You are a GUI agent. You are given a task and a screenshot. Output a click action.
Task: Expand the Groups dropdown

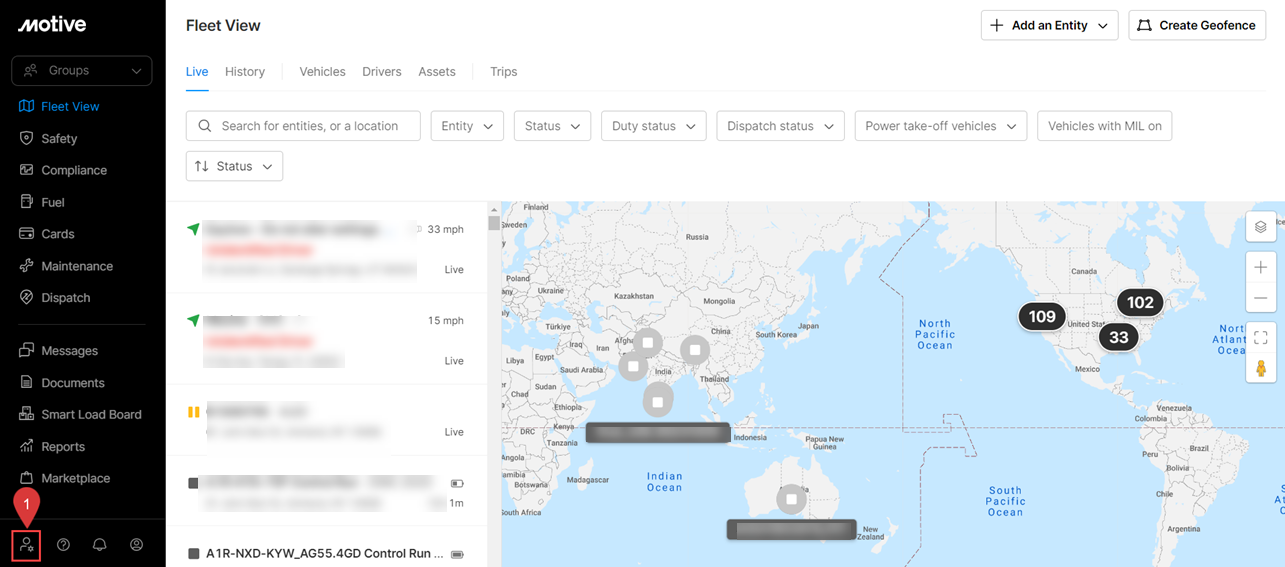[x=82, y=71]
